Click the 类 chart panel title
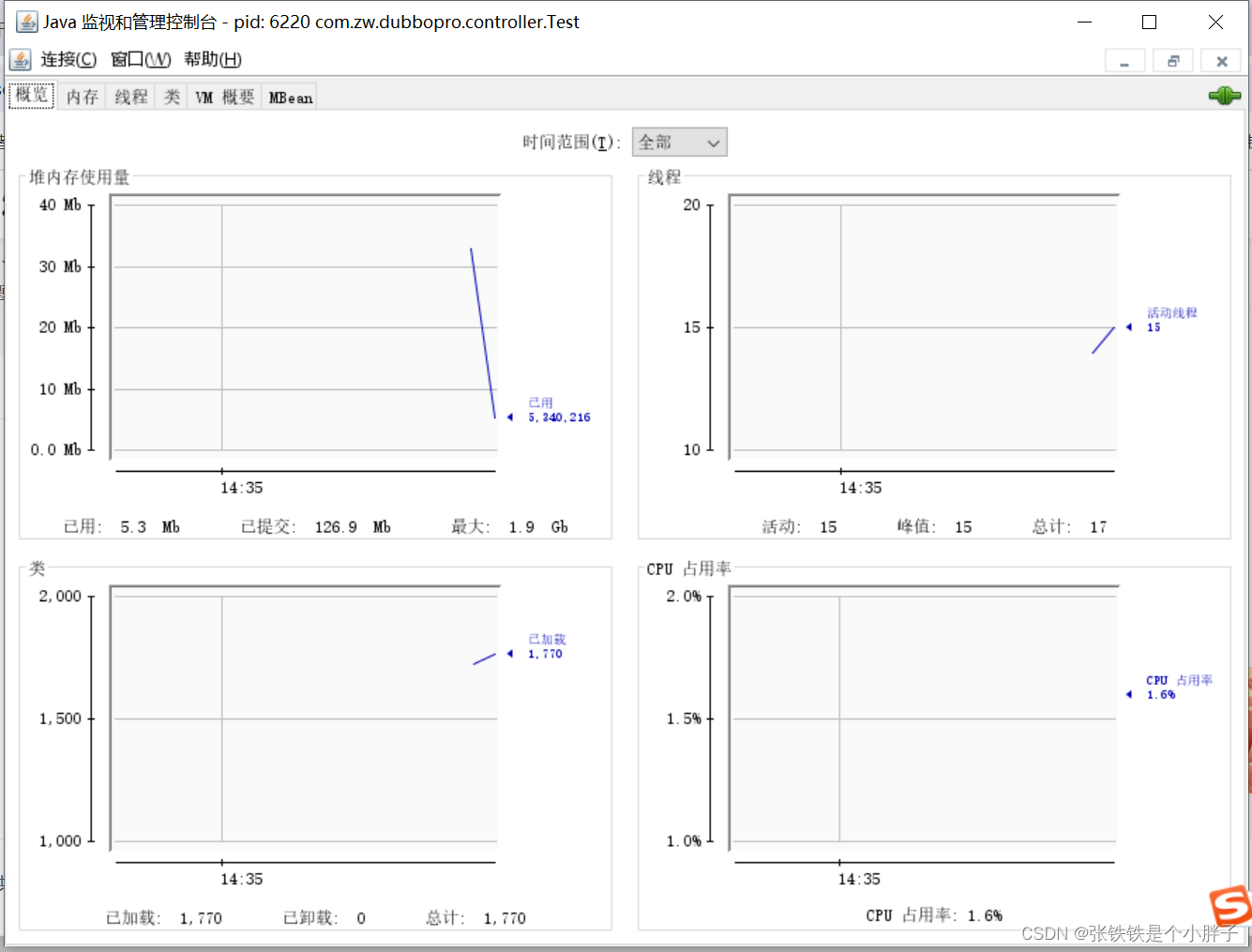 [x=37, y=568]
